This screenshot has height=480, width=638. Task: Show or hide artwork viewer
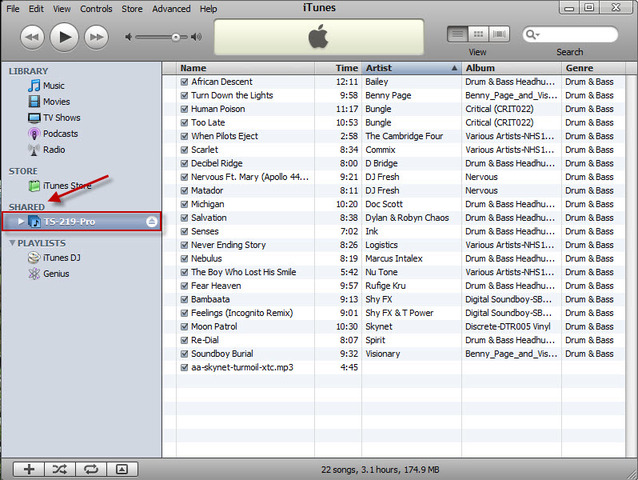point(122,469)
